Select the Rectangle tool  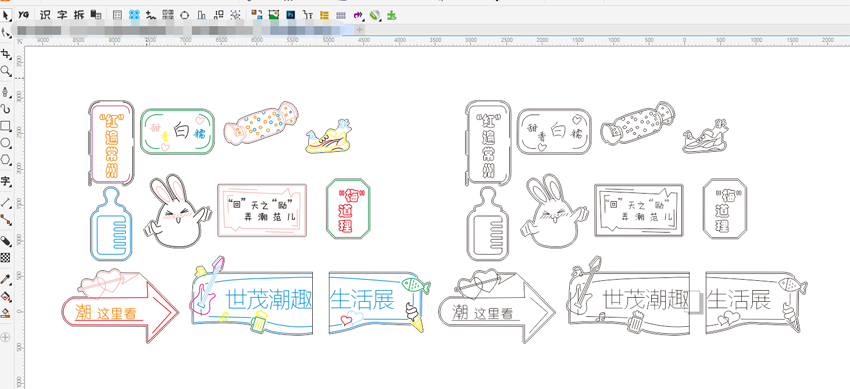tap(5, 126)
